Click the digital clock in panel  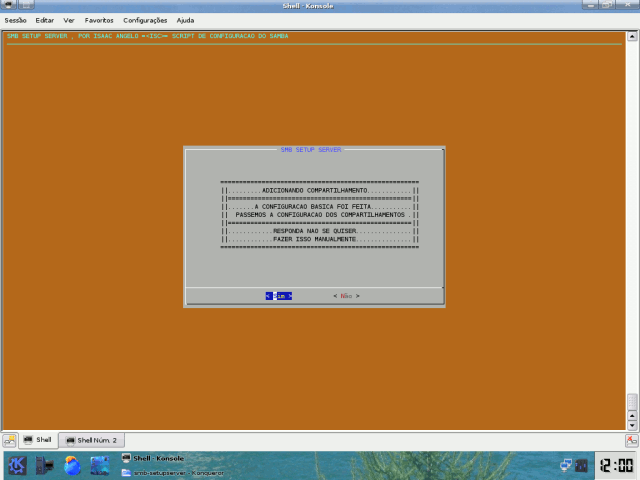[x=614, y=465]
